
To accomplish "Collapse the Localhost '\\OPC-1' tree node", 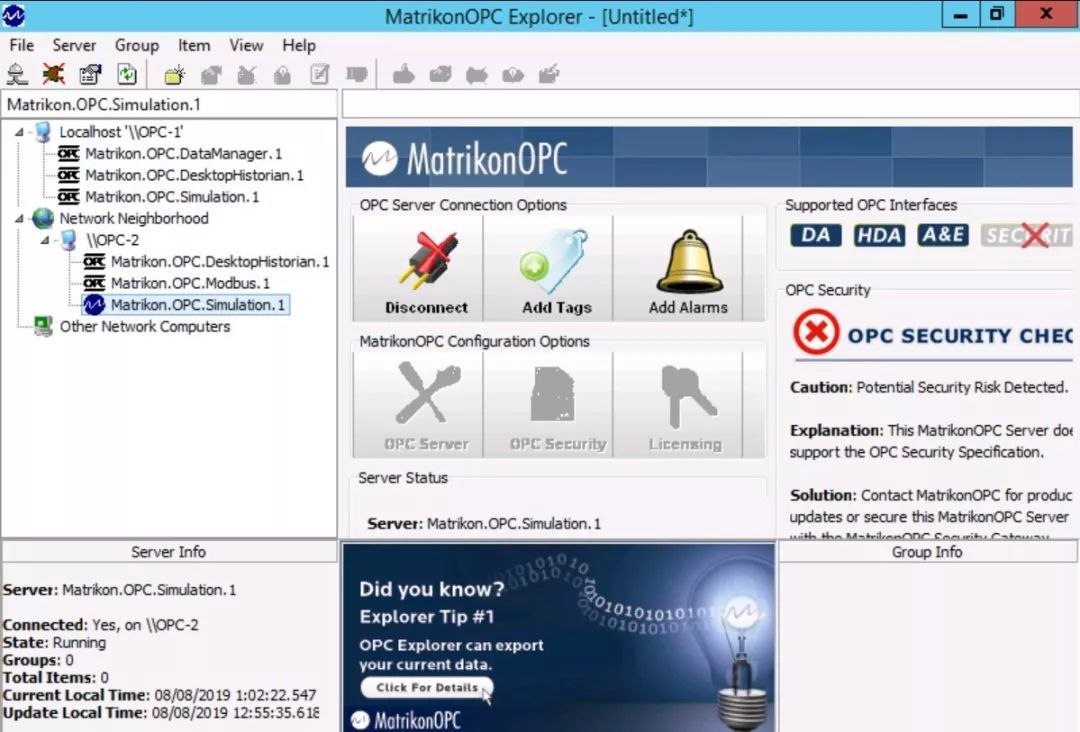I will [x=19, y=132].
